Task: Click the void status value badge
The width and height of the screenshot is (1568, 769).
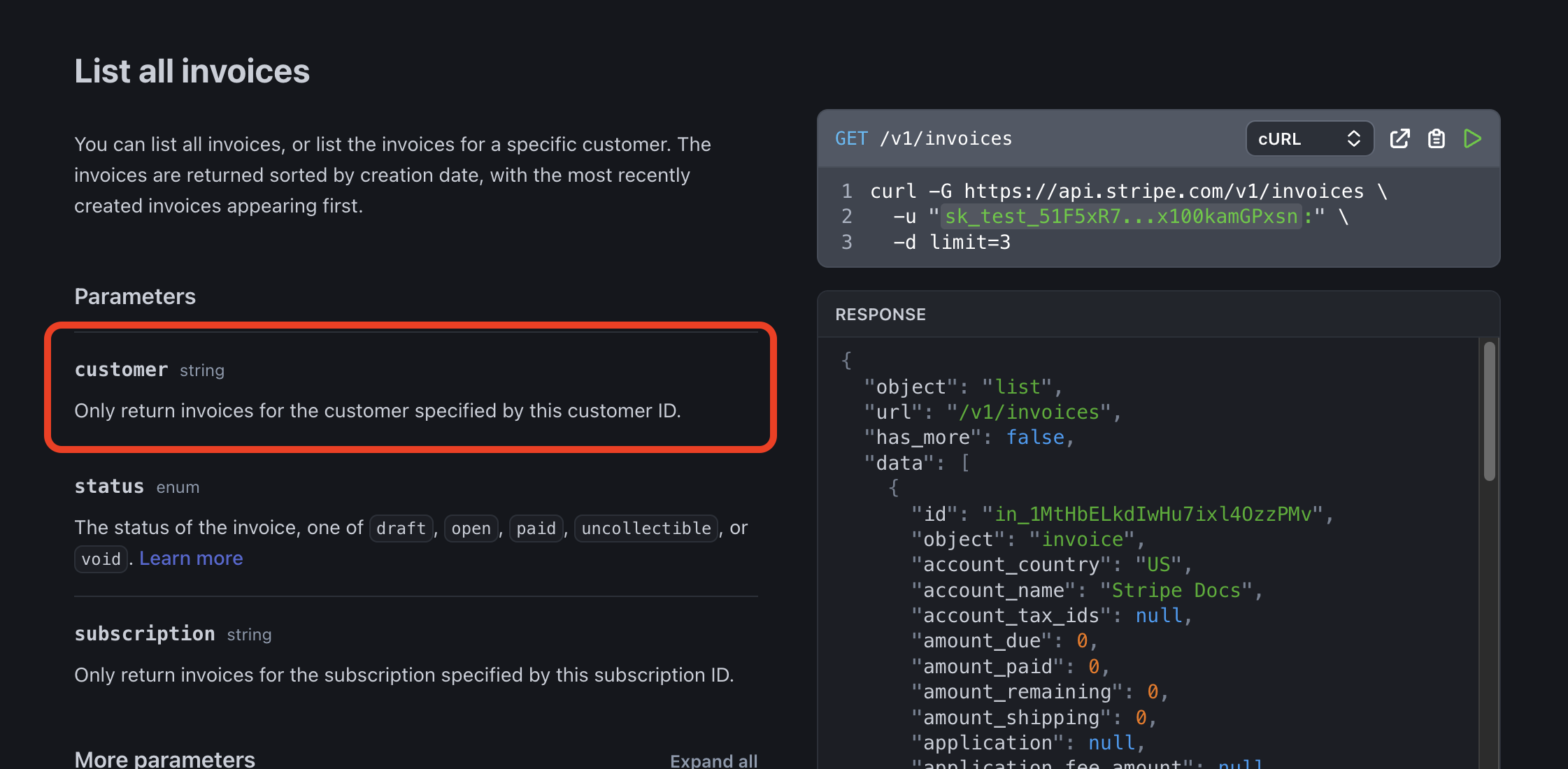Action: pyautogui.click(x=101, y=559)
